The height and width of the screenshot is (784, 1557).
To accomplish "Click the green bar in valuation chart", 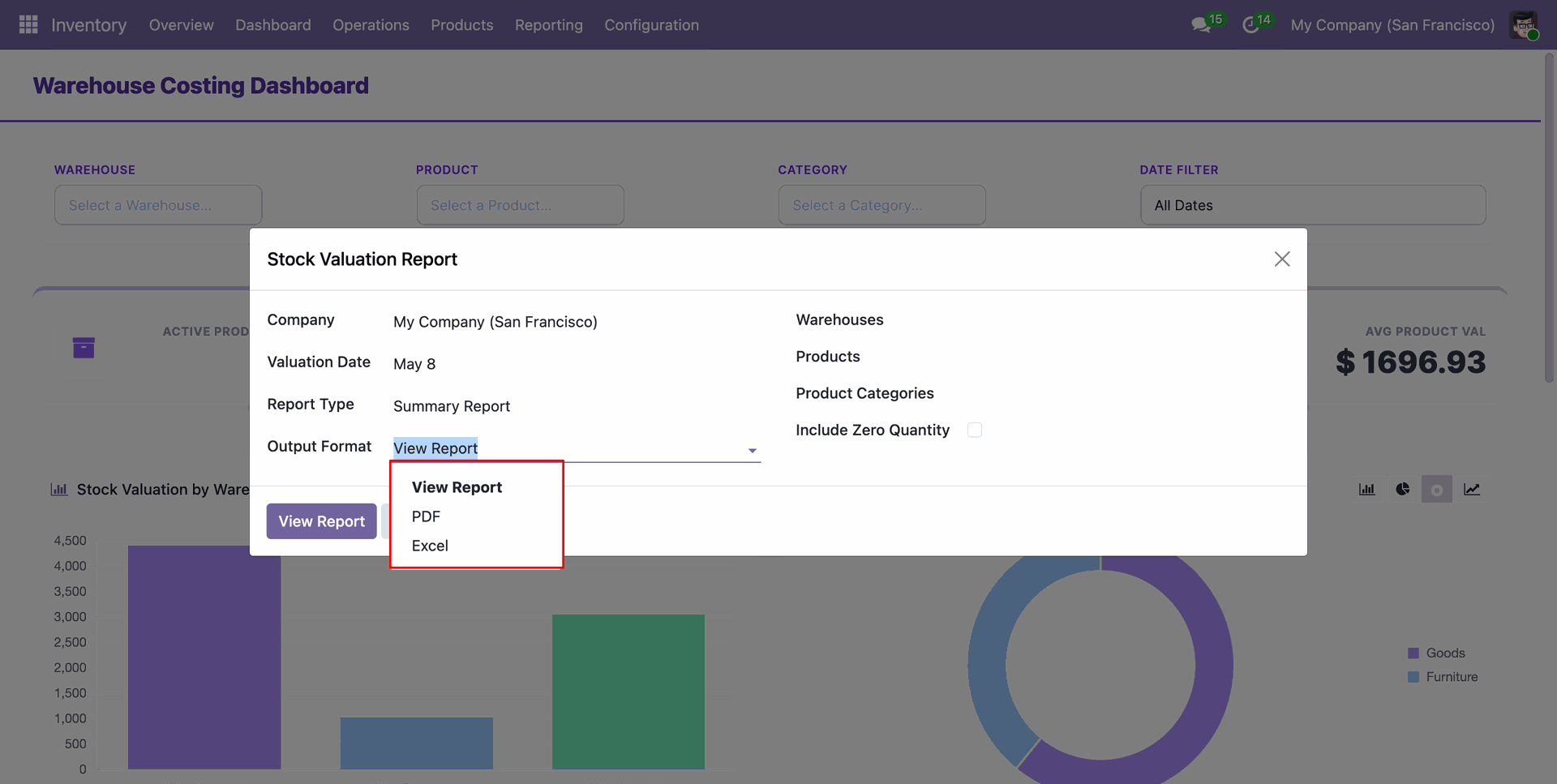I will (x=628, y=692).
